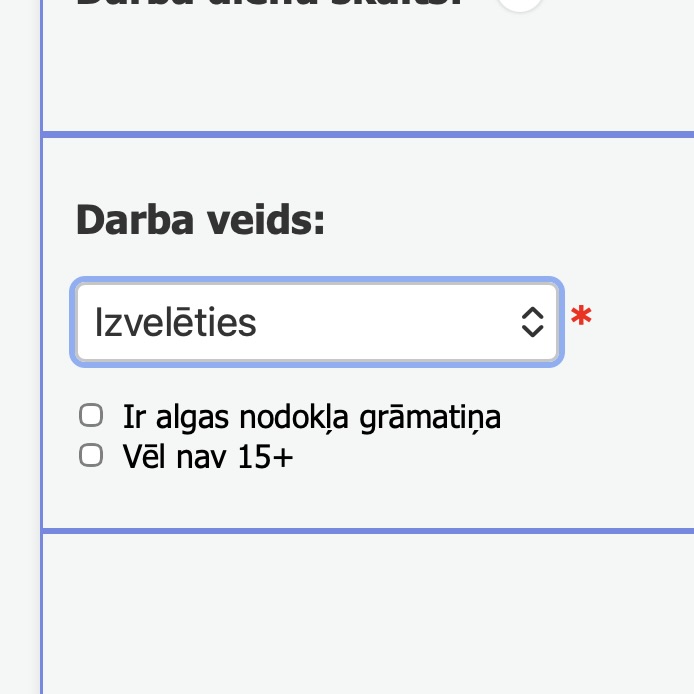Click the upward chevron of the select arrows

click(x=532, y=313)
